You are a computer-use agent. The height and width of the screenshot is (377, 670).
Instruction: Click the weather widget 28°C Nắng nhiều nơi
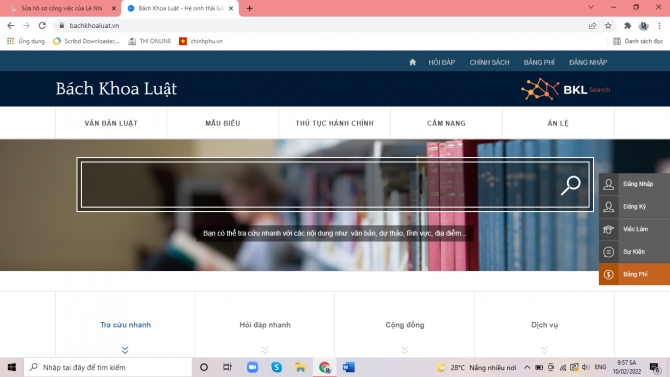(476, 367)
